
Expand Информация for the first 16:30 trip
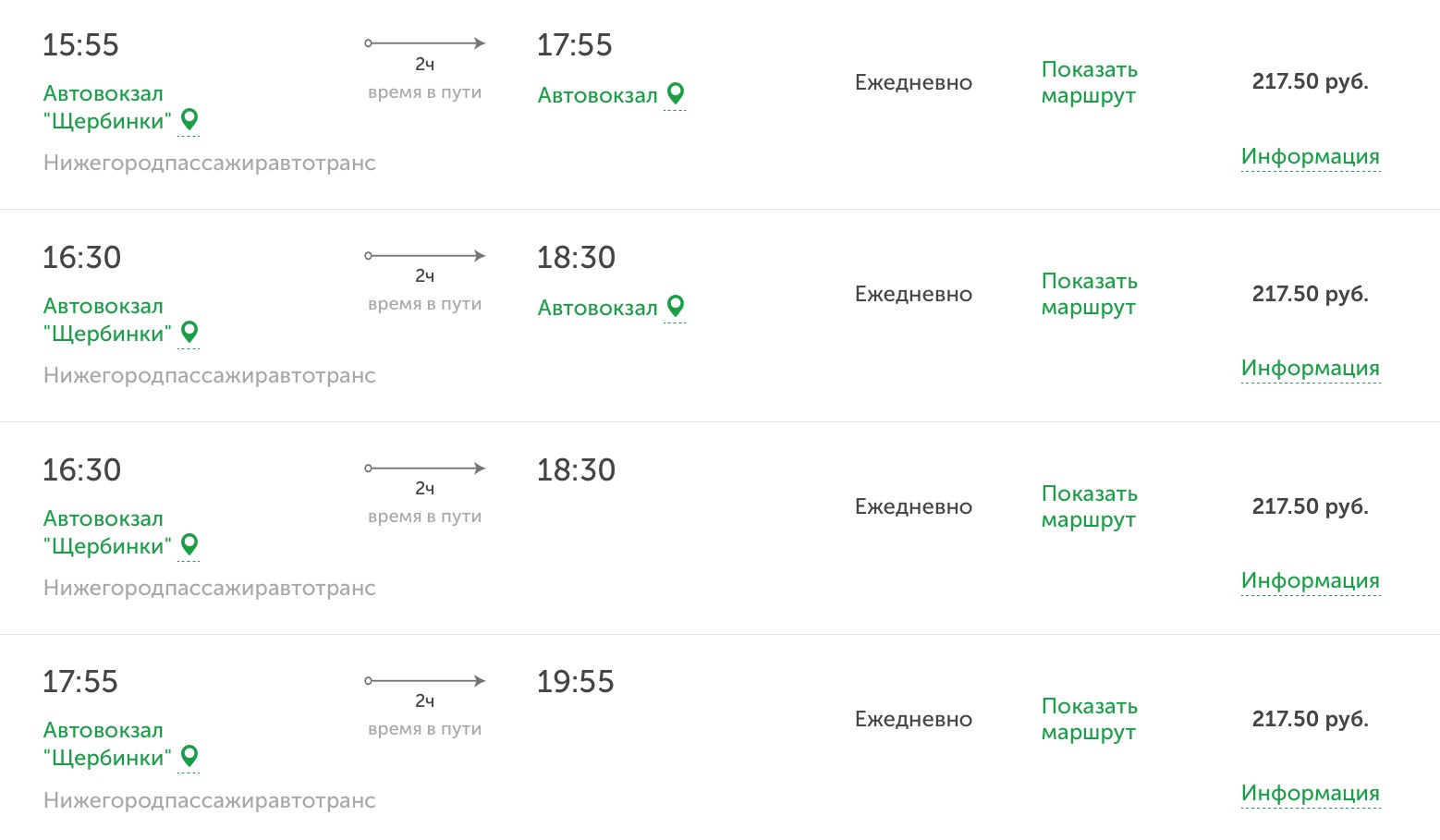[1310, 368]
